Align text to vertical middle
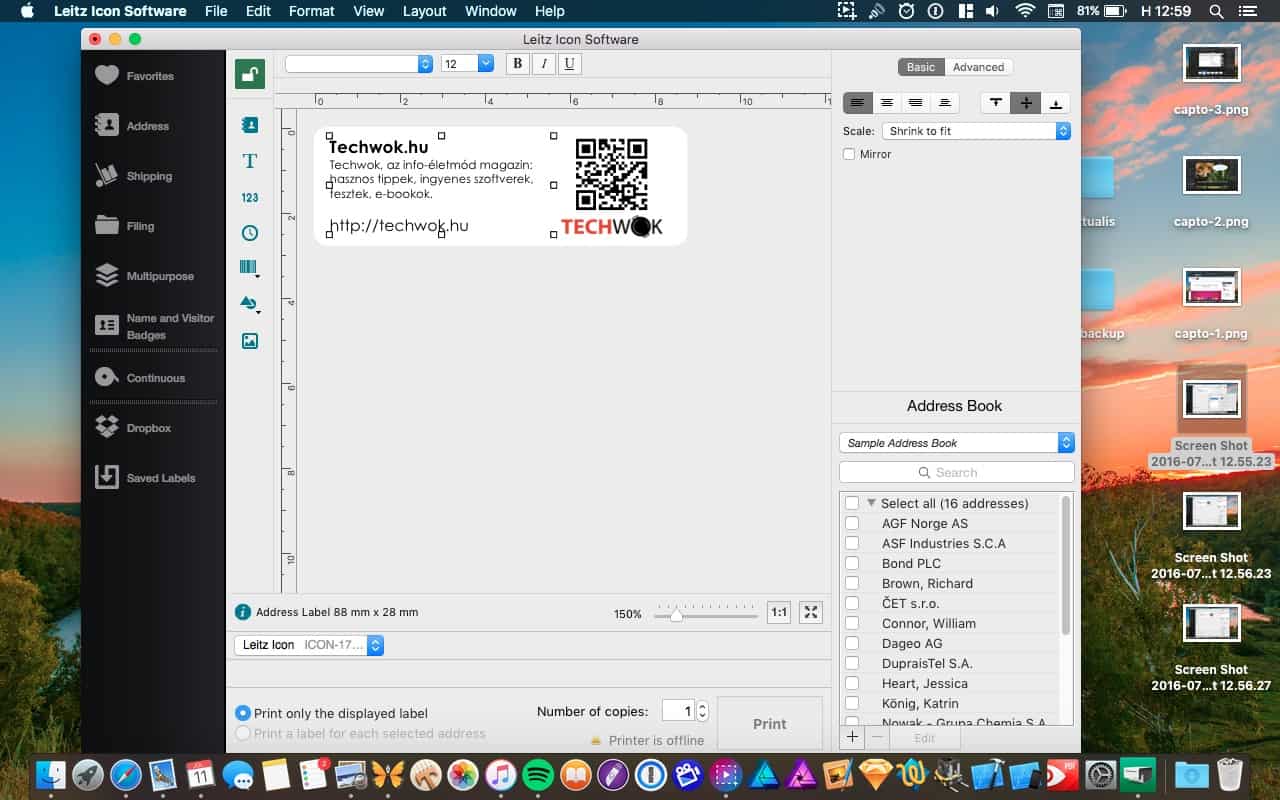The width and height of the screenshot is (1280, 800). (x=1026, y=103)
